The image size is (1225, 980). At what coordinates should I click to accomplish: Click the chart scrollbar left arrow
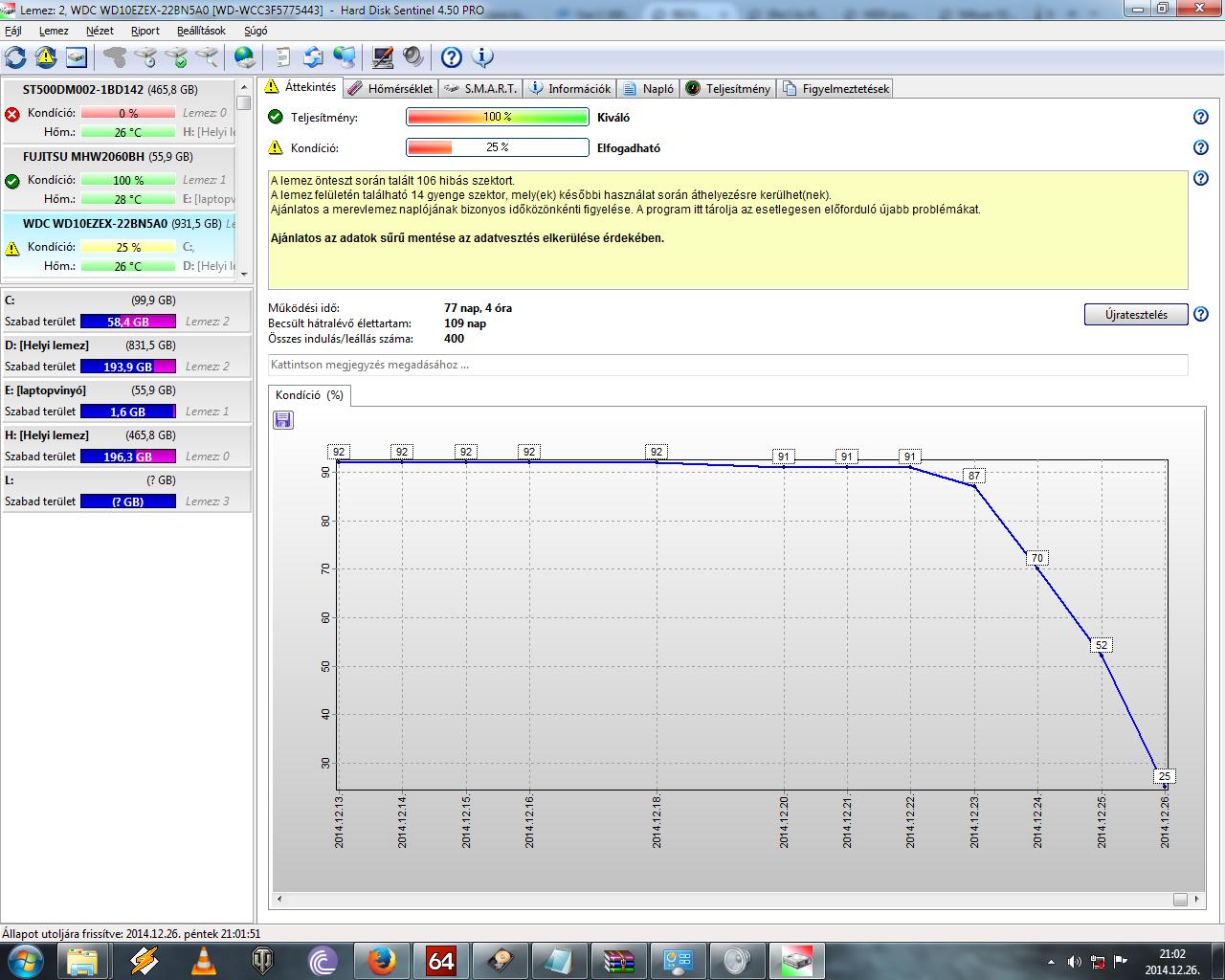pyautogui.click(x=279, y=899)
